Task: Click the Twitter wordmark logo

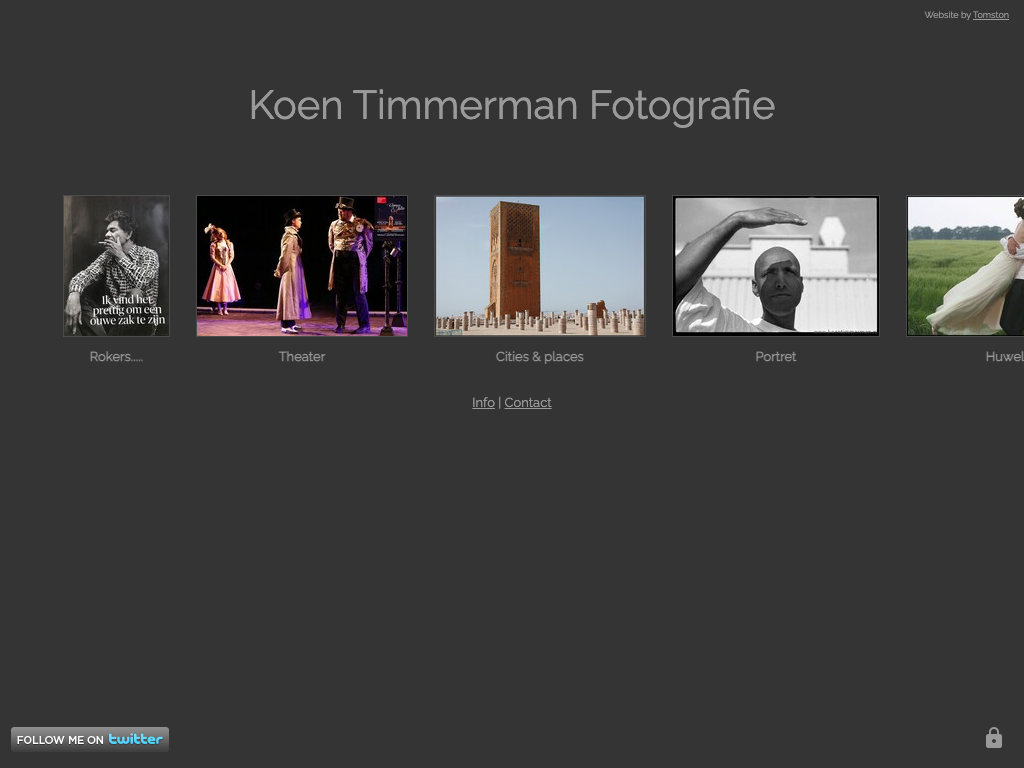Action: click(135, 739)
